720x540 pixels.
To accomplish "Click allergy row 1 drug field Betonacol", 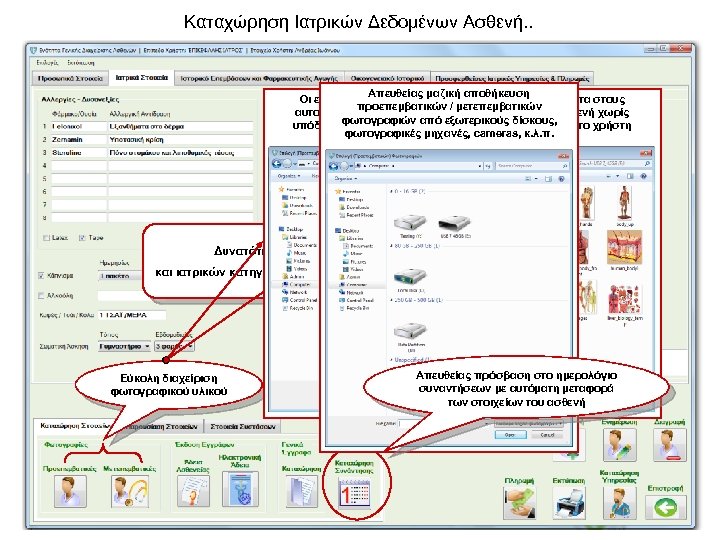I will pyautogui.click(x=79, y=126).
